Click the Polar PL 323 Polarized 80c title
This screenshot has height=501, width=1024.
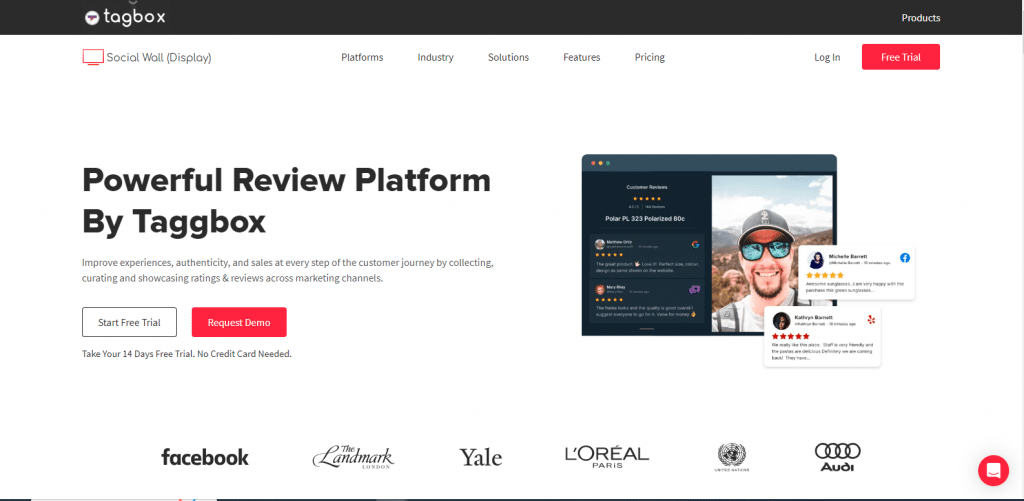coord(645,218)
